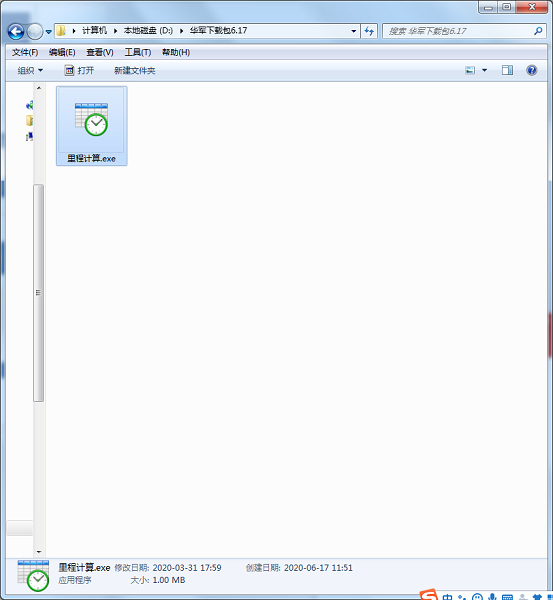
Task: Click the navigation pane scrollbar thumb
Action: point(39,293)
